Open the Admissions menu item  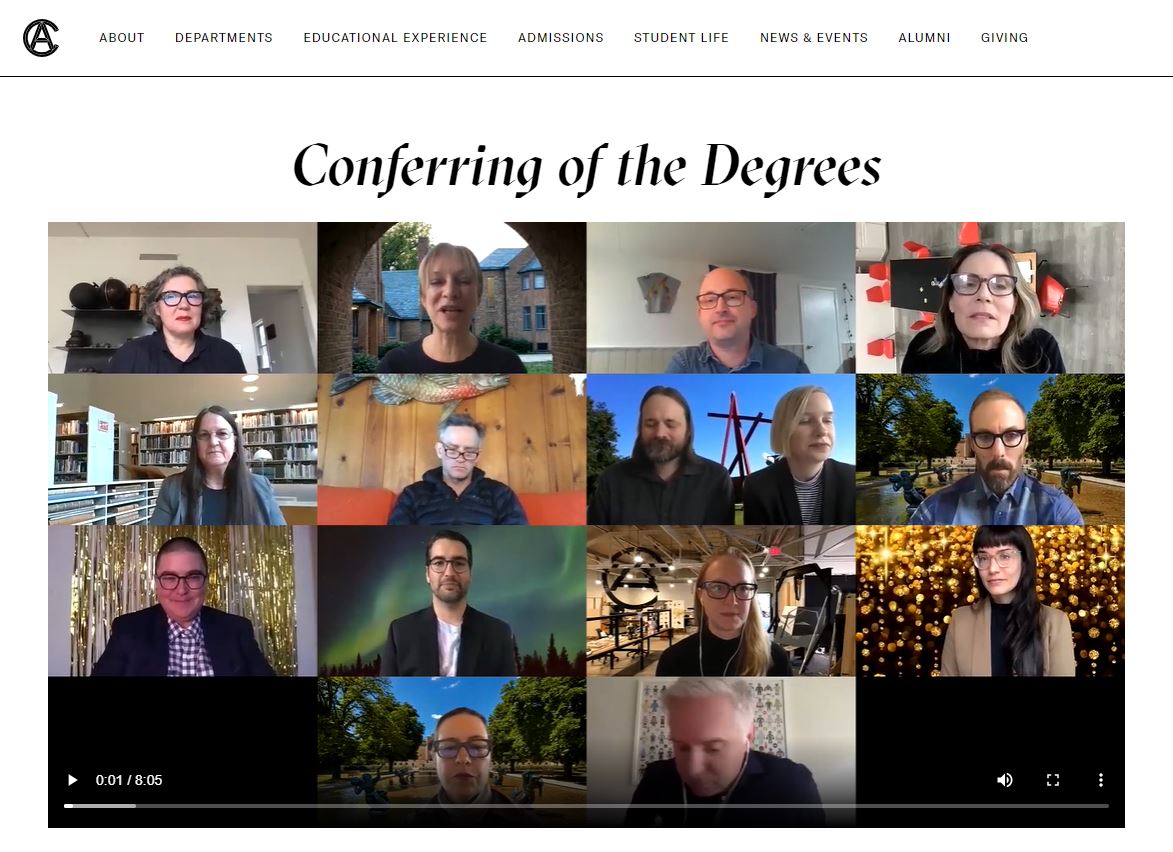point(560,38)
